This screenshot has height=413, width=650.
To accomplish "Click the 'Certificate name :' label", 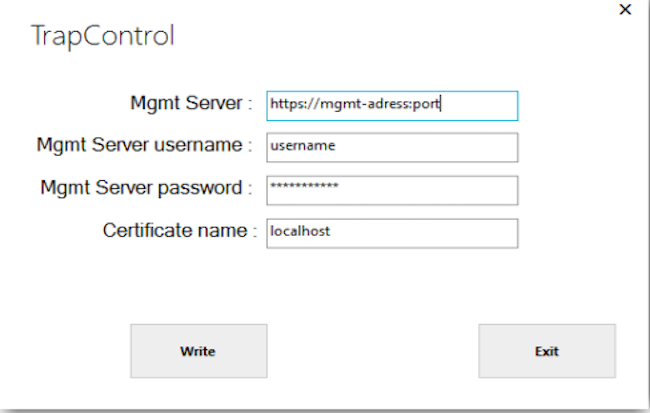I will (x=174, y=231).
